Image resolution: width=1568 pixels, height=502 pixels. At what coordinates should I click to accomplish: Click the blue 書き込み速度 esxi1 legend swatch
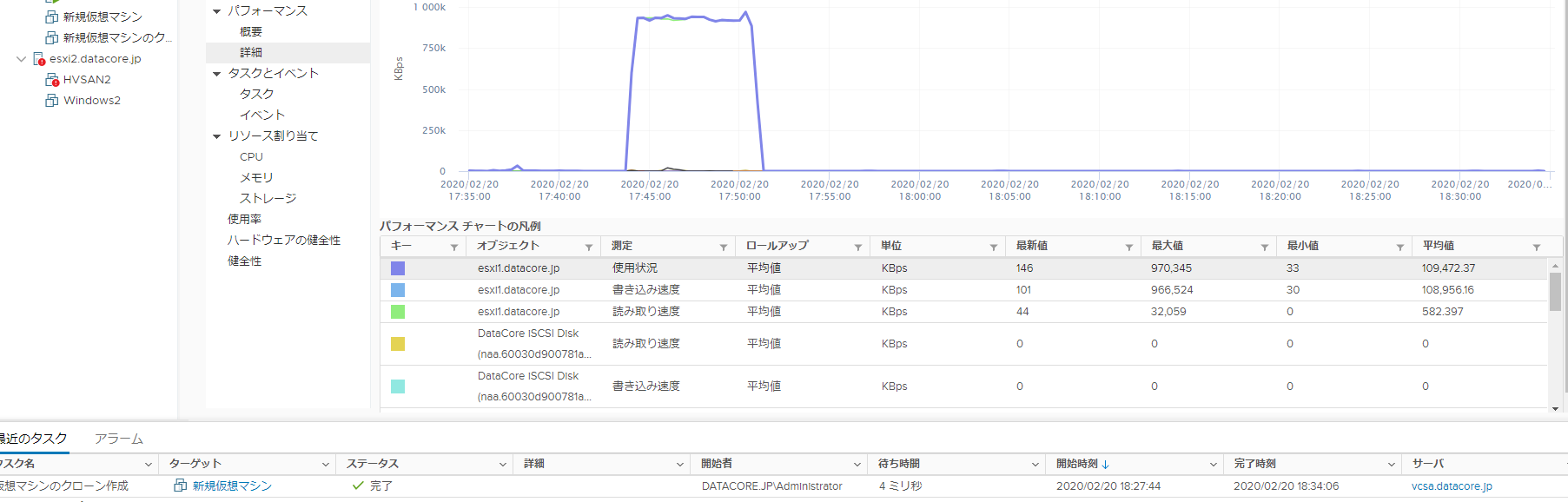[x=398, y=290]
